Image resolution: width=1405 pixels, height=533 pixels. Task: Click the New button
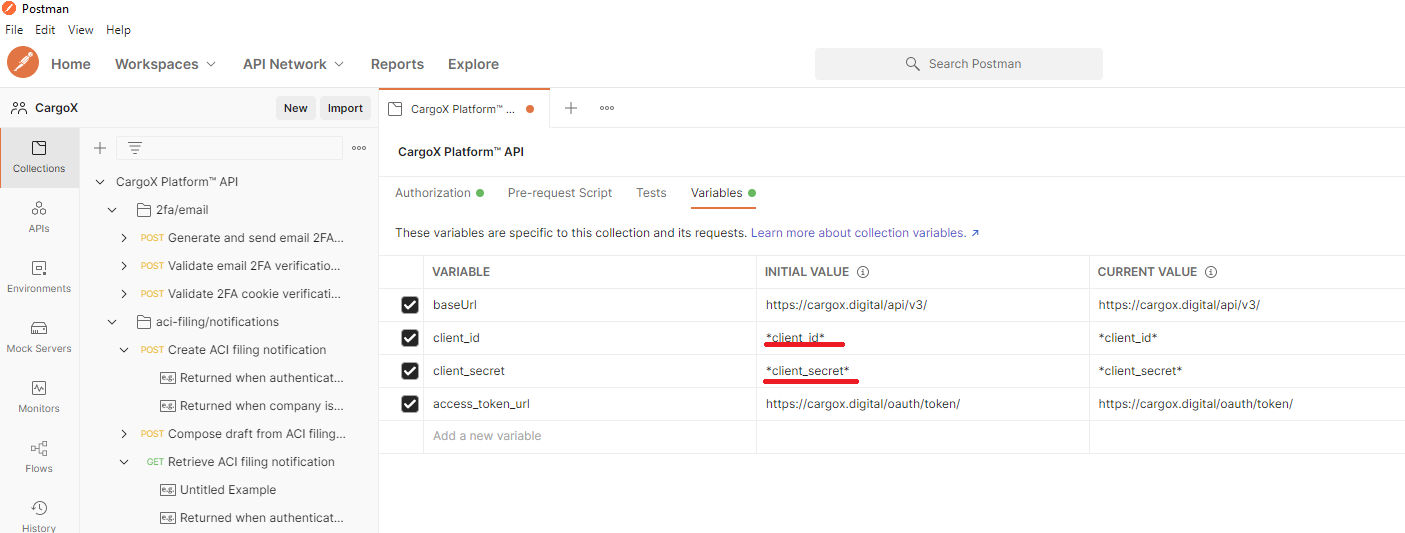point(296,108)
